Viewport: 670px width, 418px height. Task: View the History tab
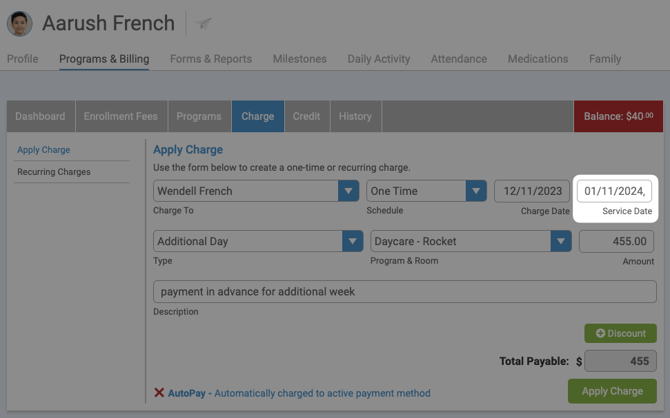[356, 116]
